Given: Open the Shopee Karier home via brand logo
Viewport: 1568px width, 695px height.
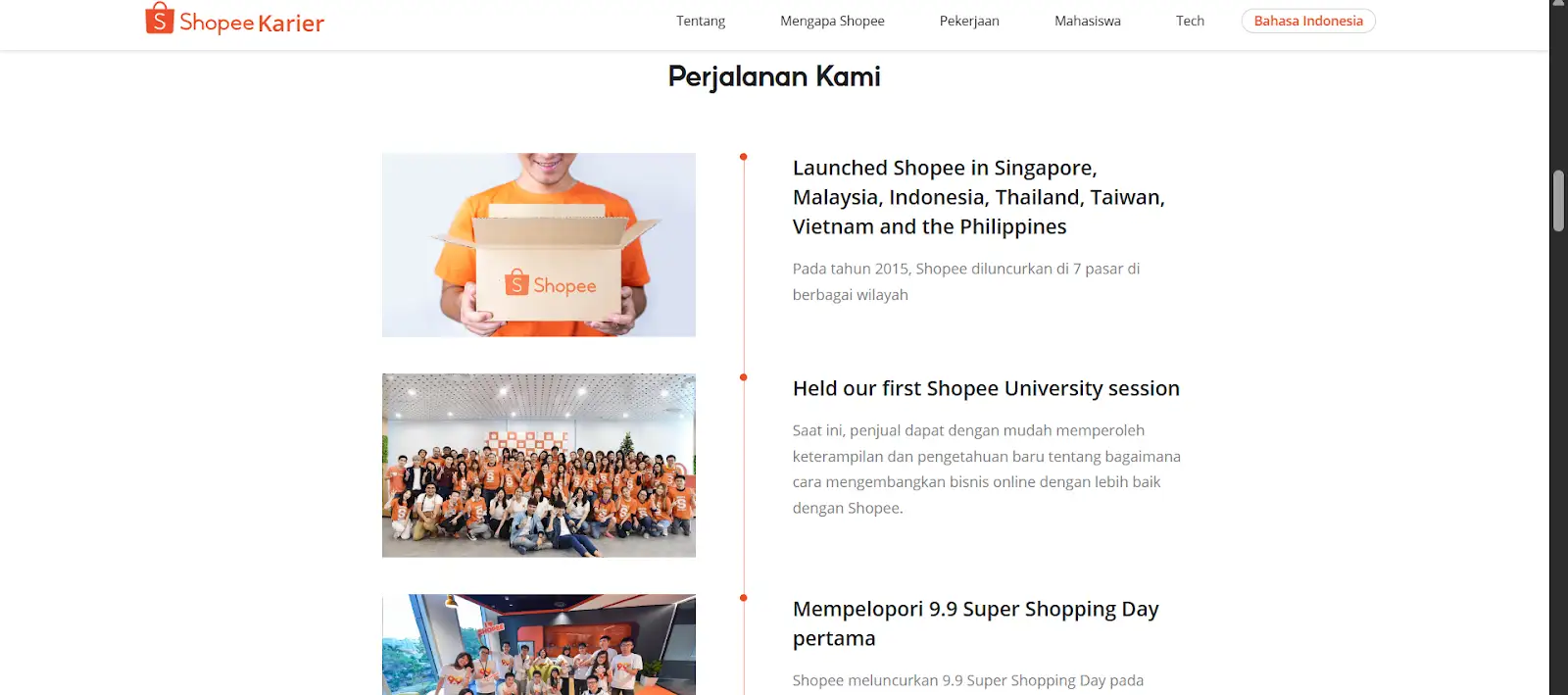Looking at the screenshot, I should [235, 22].
